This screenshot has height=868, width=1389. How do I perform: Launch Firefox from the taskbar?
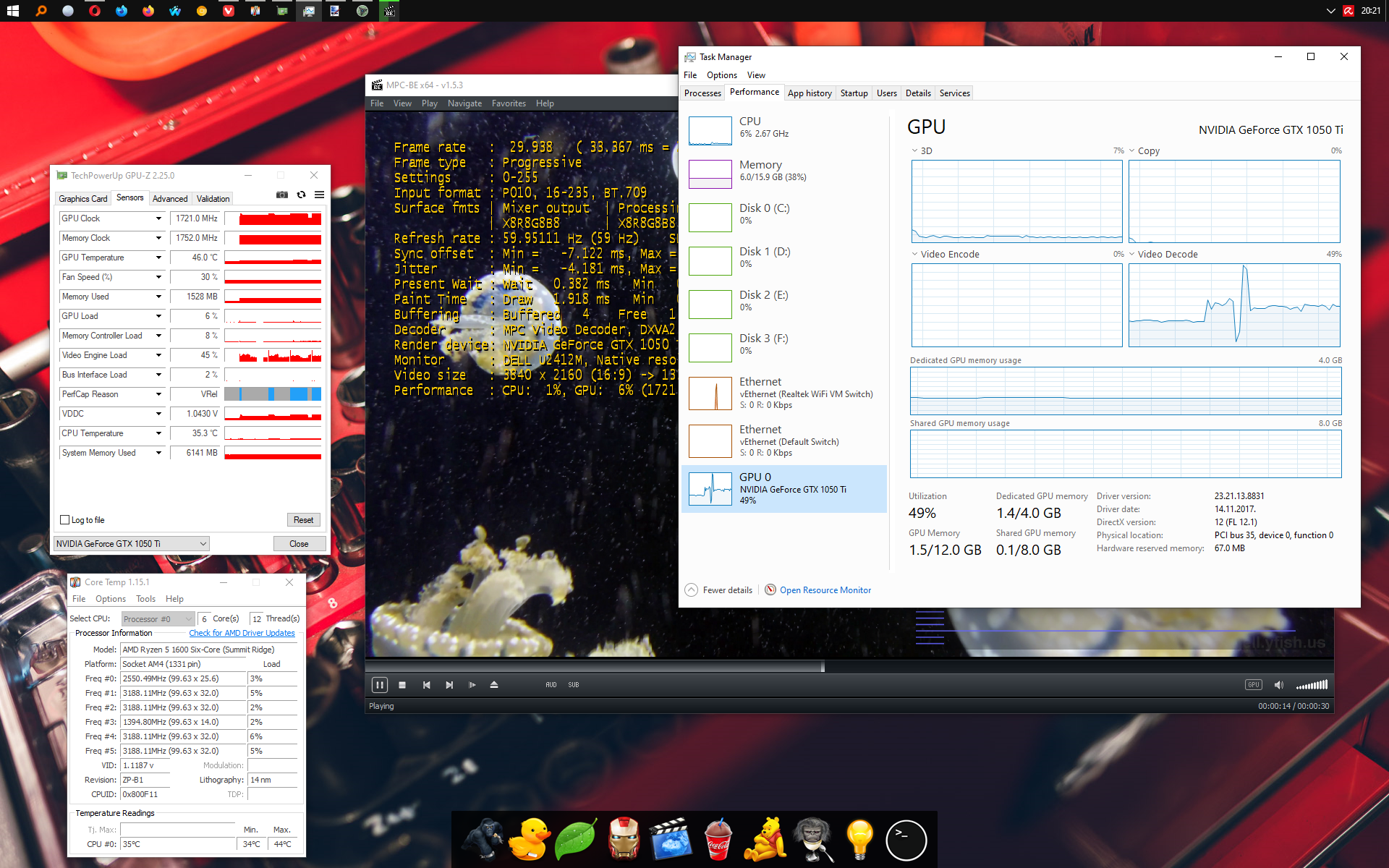click(148, 11)
